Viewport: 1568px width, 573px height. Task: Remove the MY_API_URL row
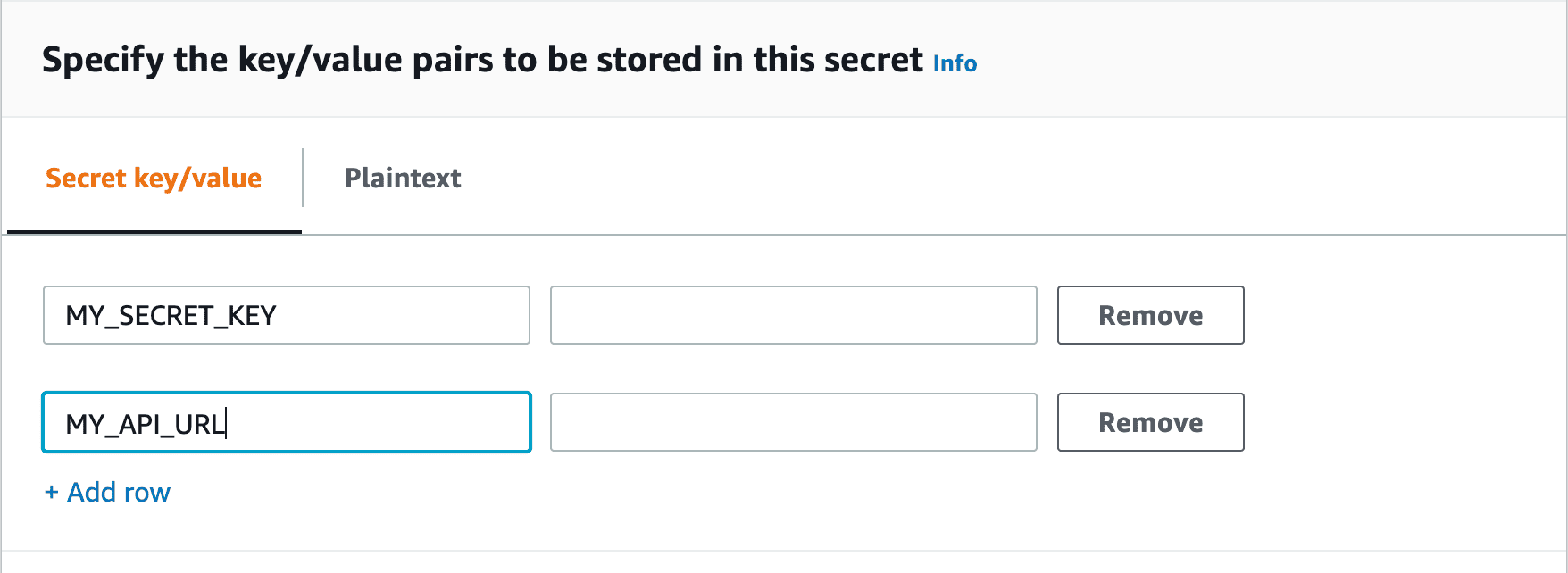pos(1150,422)
